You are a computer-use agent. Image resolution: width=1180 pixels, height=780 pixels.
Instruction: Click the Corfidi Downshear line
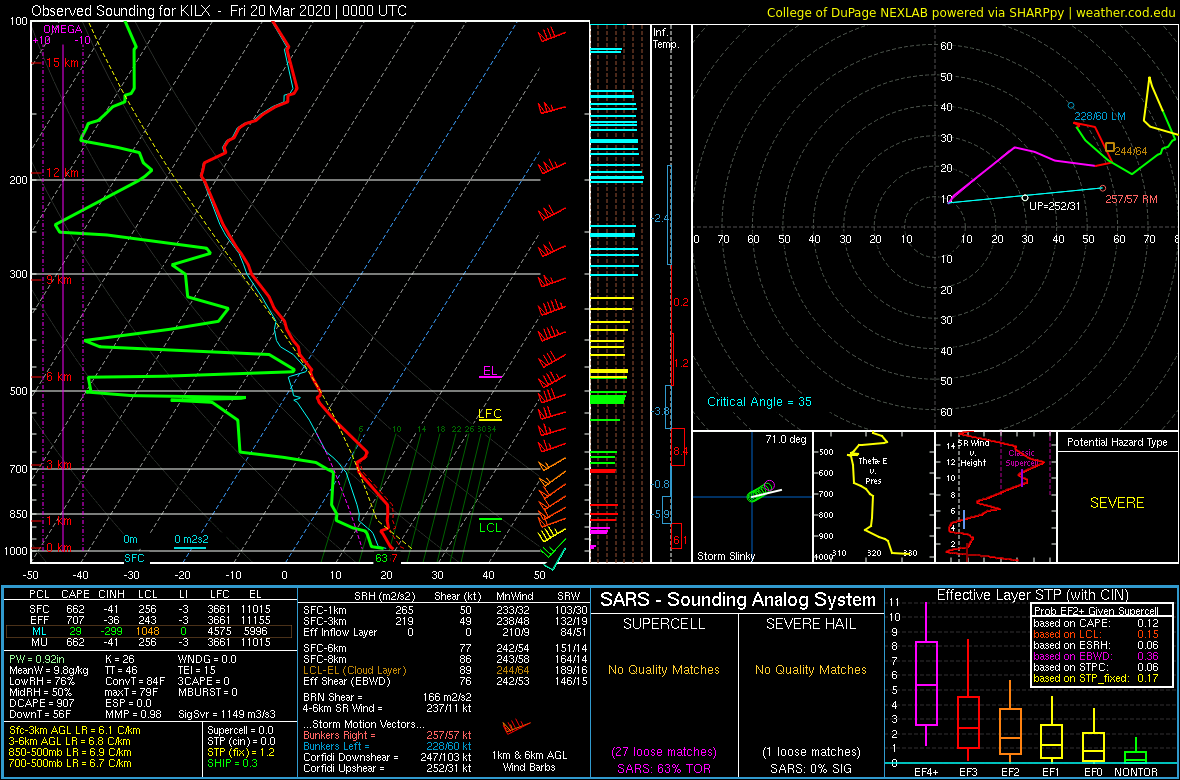click(387, 757)
